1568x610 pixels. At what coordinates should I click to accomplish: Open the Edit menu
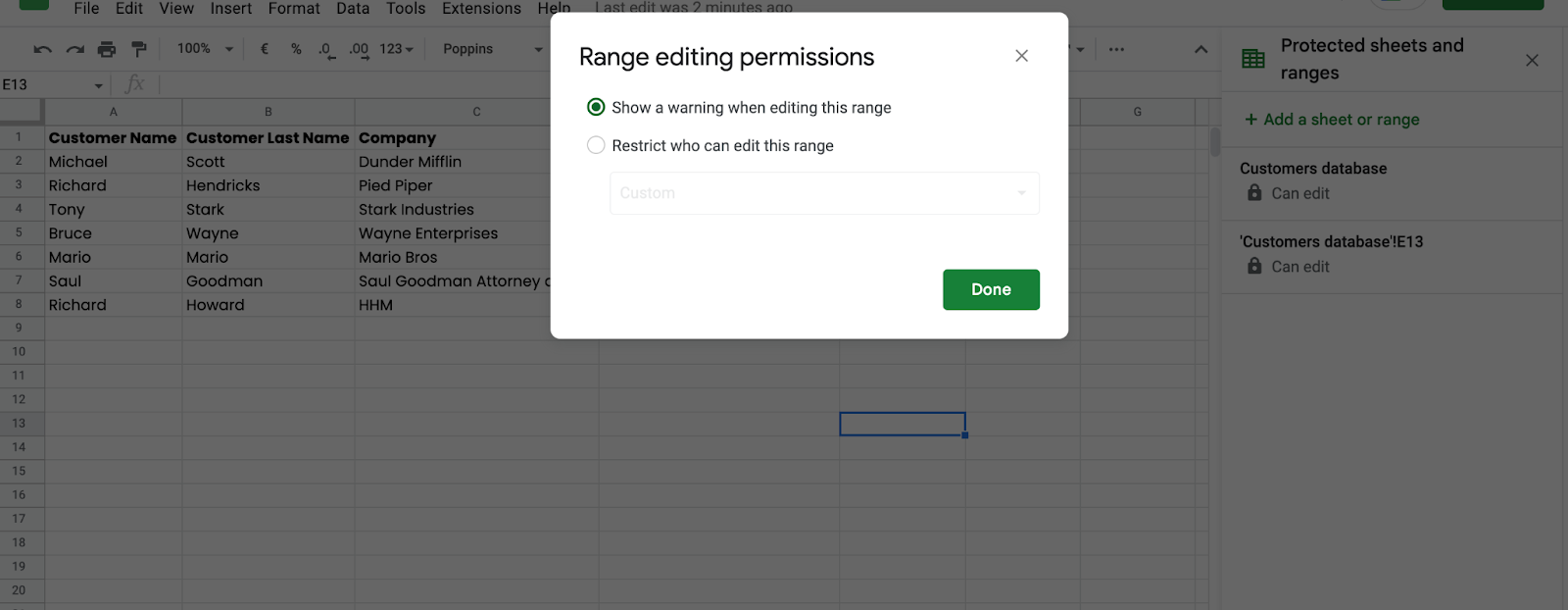point(129,8)
